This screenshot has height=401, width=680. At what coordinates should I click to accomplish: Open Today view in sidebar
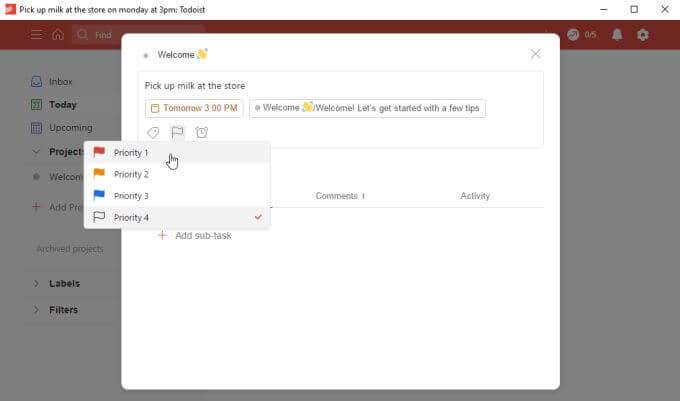tap(62, 104)
